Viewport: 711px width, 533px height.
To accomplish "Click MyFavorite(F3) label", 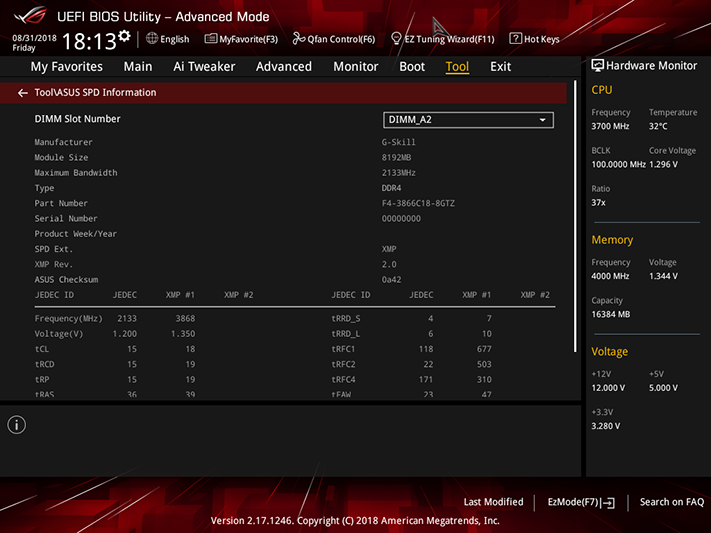I will tap(248, 39).
